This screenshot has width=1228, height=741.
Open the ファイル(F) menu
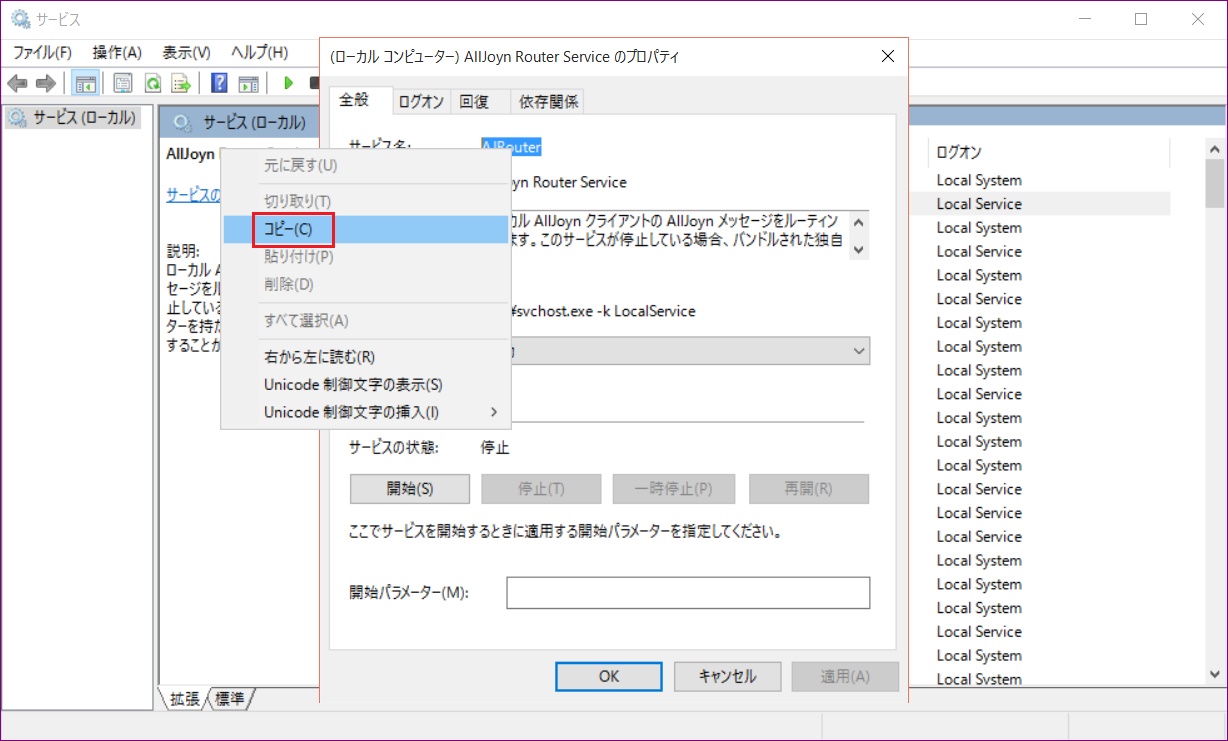tap(42, 52)
